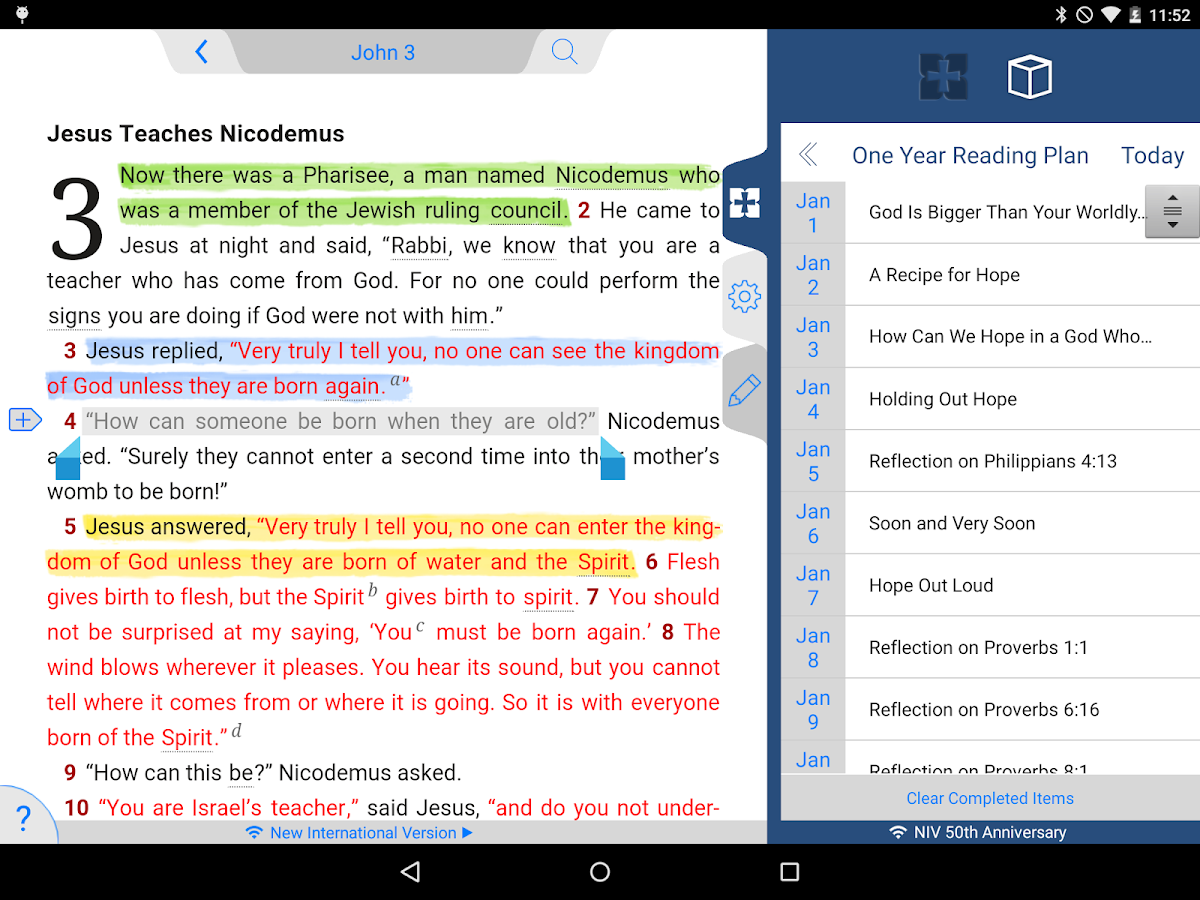This screenshot has width=1200, height=900.
Task: Open footnote b after 'the Spirit'
Action: 373,590
